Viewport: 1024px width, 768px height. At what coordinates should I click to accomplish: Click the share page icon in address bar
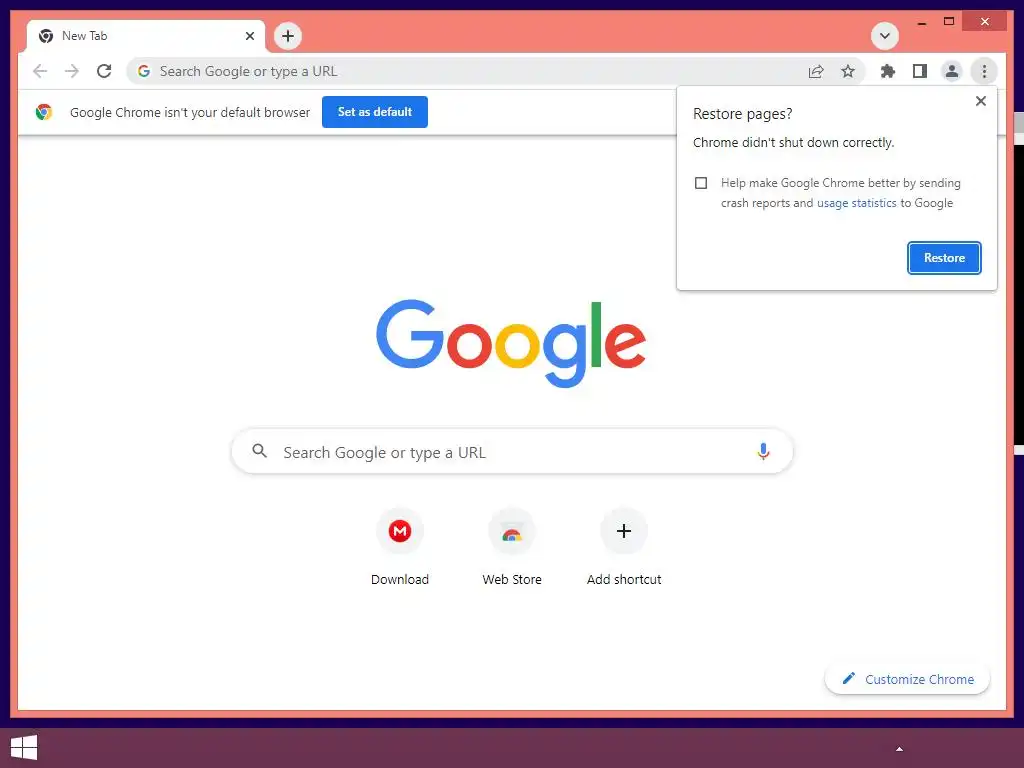coord(816,71)
